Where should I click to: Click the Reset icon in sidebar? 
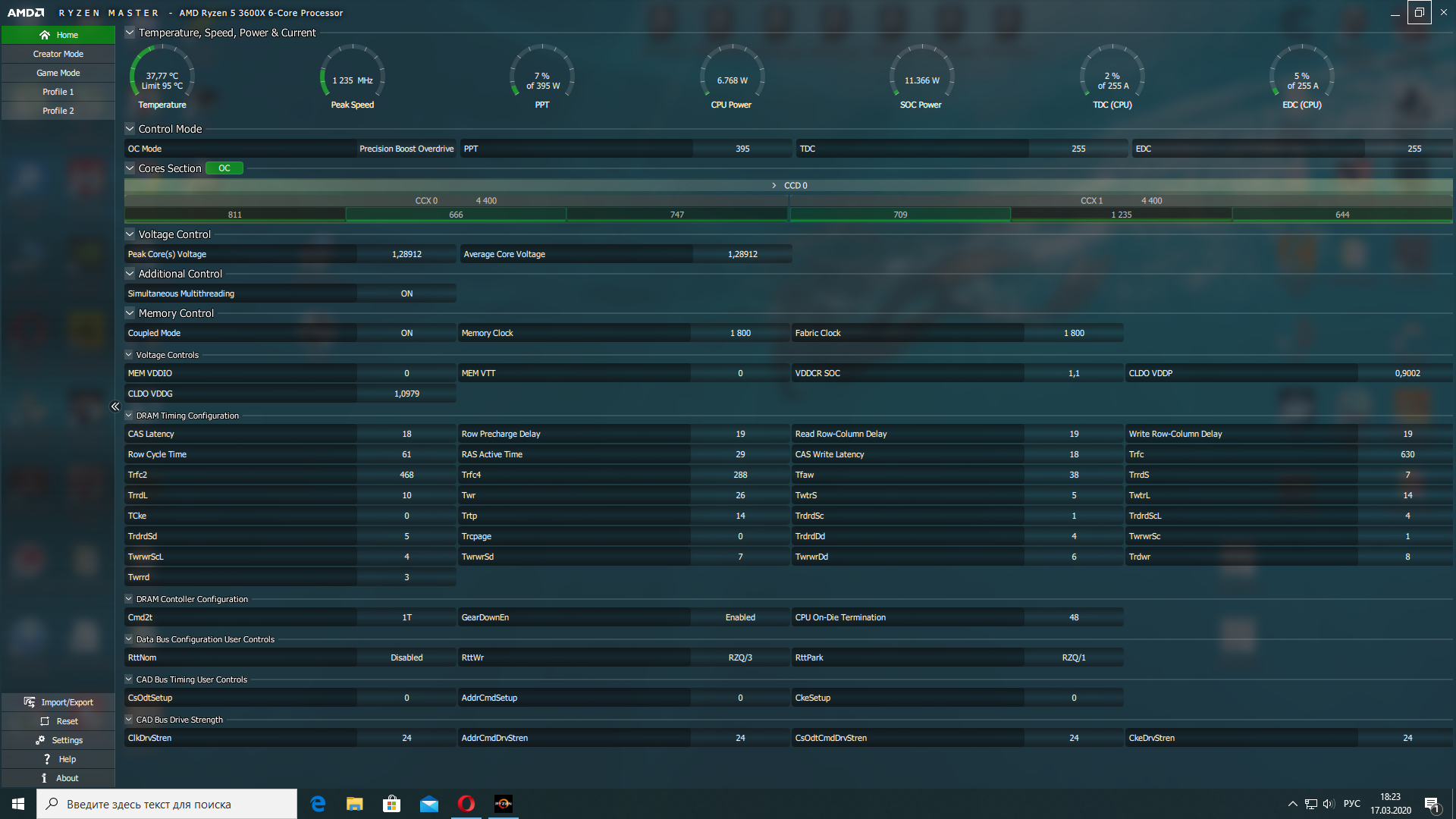coord(45,721)
